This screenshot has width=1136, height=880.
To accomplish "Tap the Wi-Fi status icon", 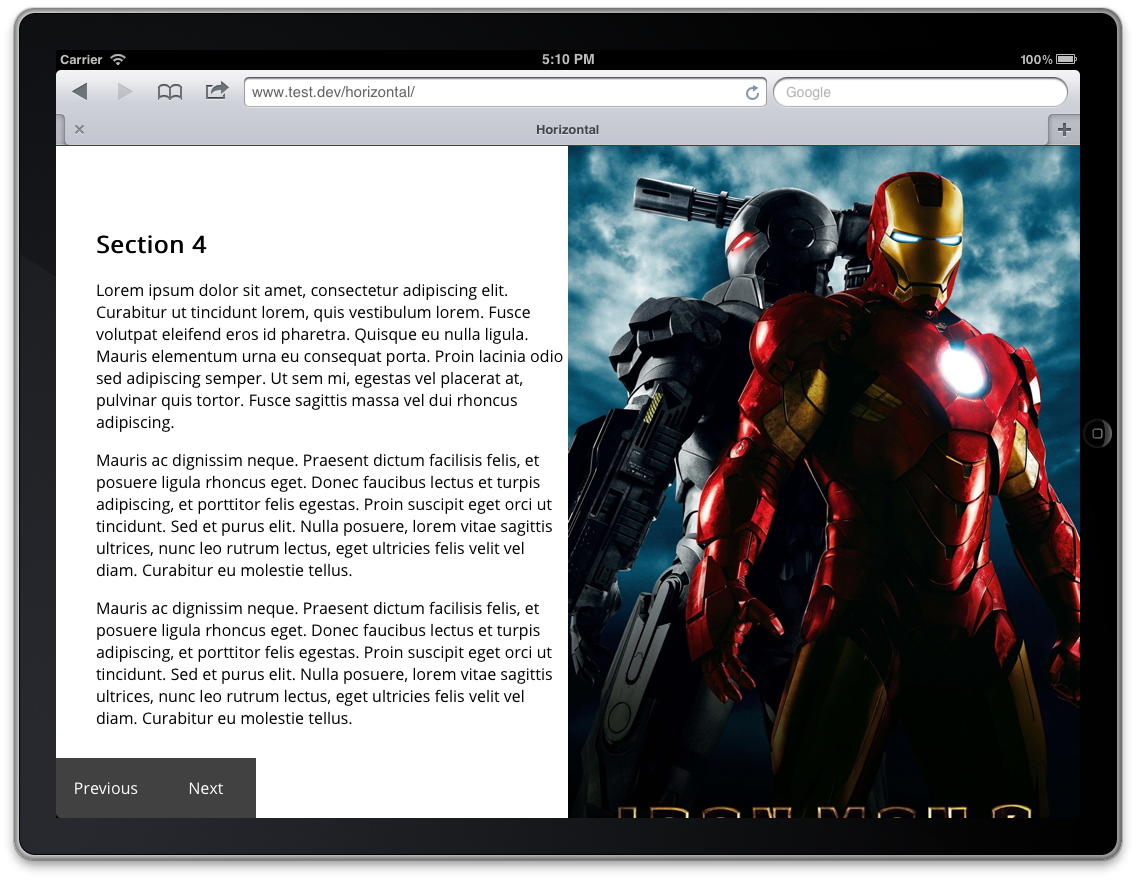I will click(118, 59).
